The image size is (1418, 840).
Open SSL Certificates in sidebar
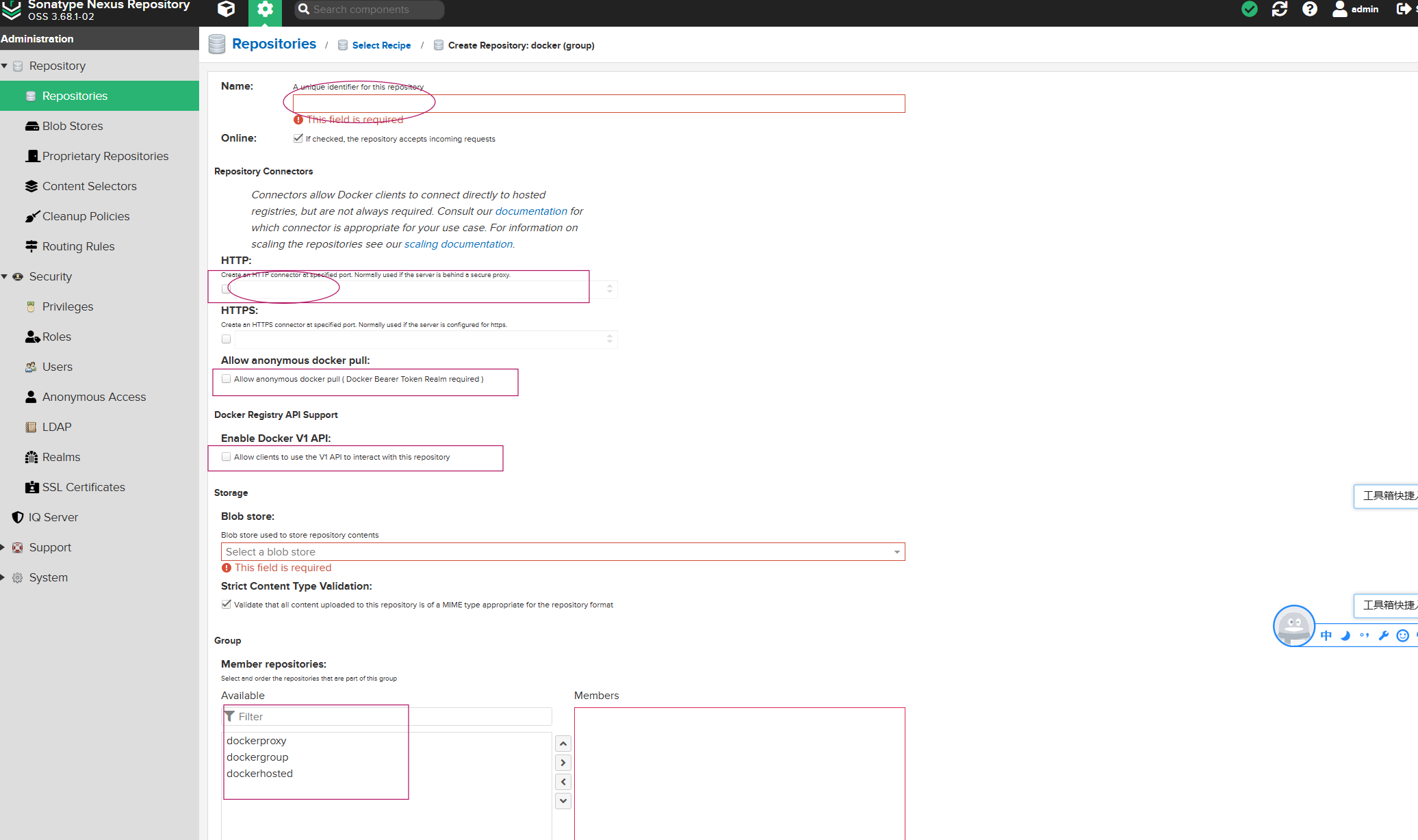(x=99, y=487)
